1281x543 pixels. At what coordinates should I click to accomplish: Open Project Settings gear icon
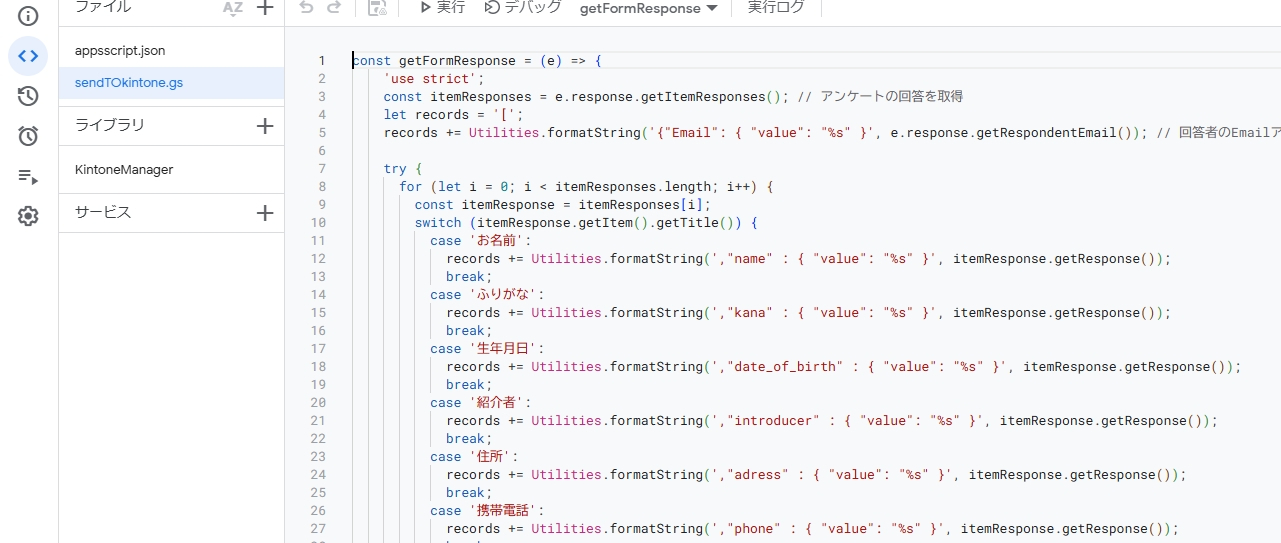(x=28, y=216)
